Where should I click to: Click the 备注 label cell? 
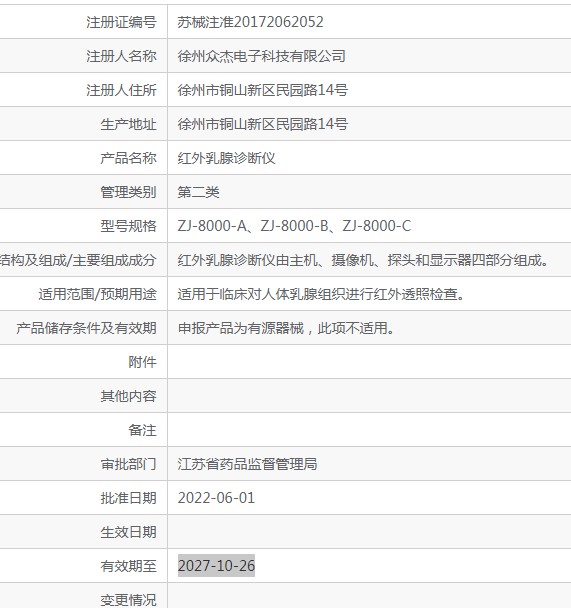(83, 430)
